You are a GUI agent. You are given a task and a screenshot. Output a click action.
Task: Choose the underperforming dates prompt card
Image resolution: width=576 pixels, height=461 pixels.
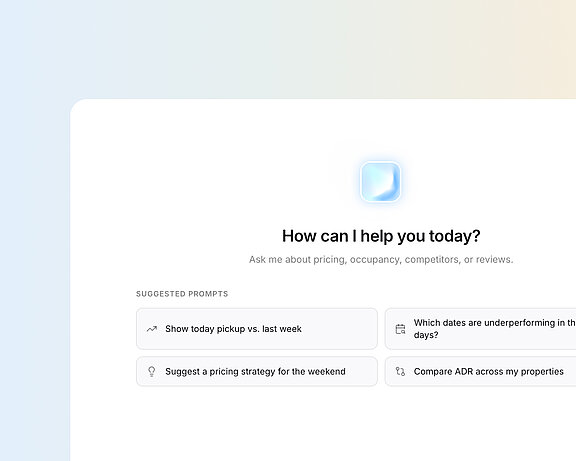pyautogui.click(x=480, y=329)
